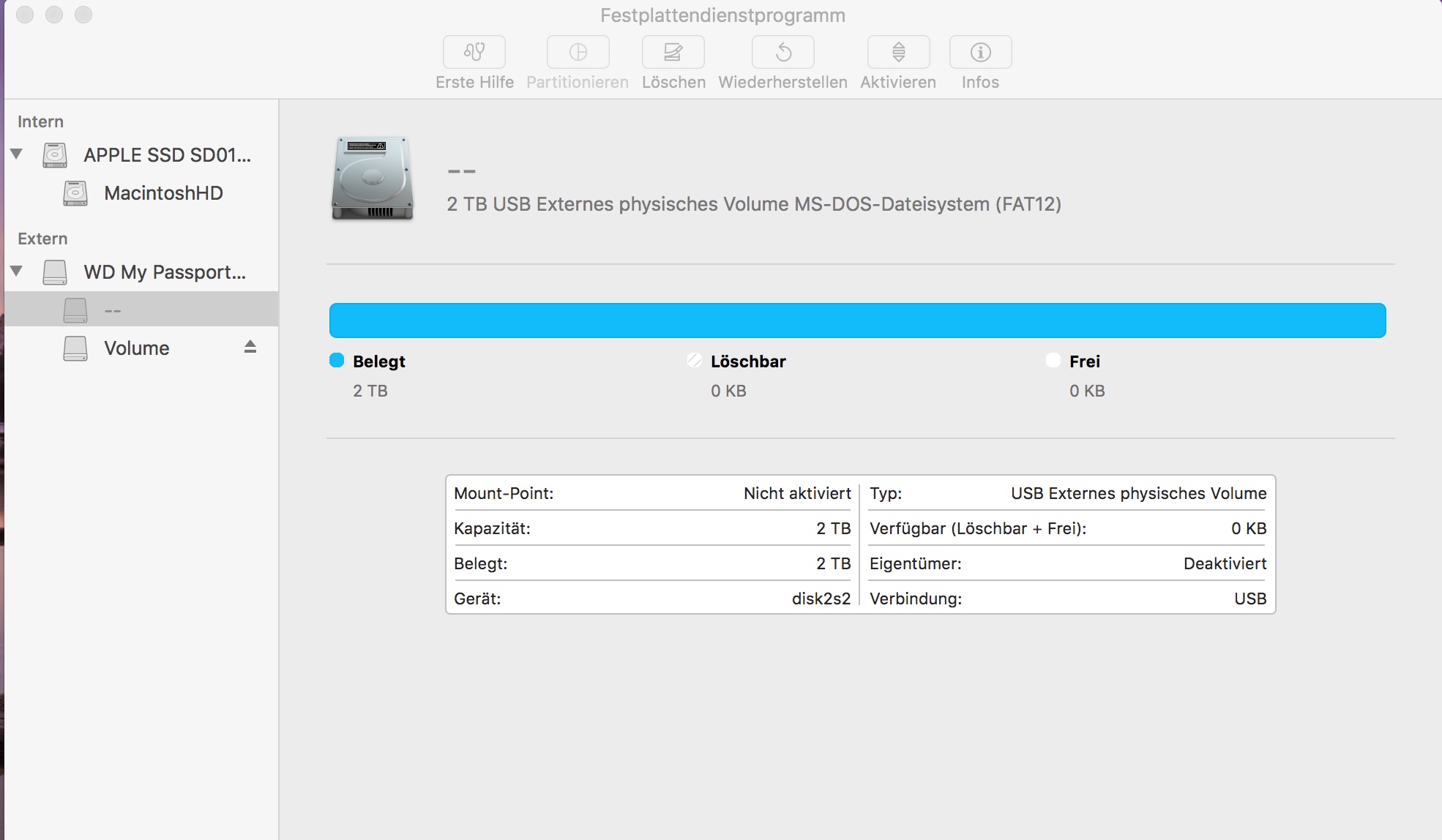The height and width of the screenshot is (840, 1442).
Task: Select WD My Passport external drive
Action: pyautogui.click(x=164, y=272)
